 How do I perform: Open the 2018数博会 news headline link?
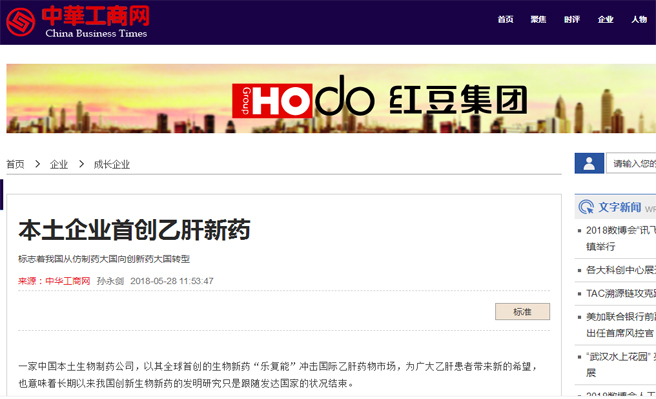(x=620, y=238)
